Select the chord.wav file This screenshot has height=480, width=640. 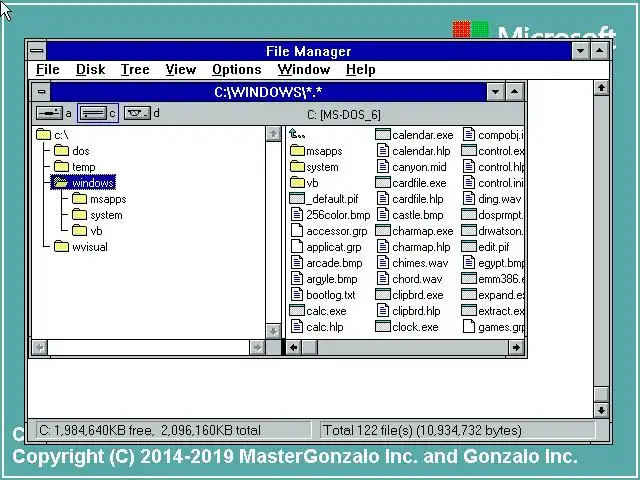pyautogui.click(x=409, y=279)
